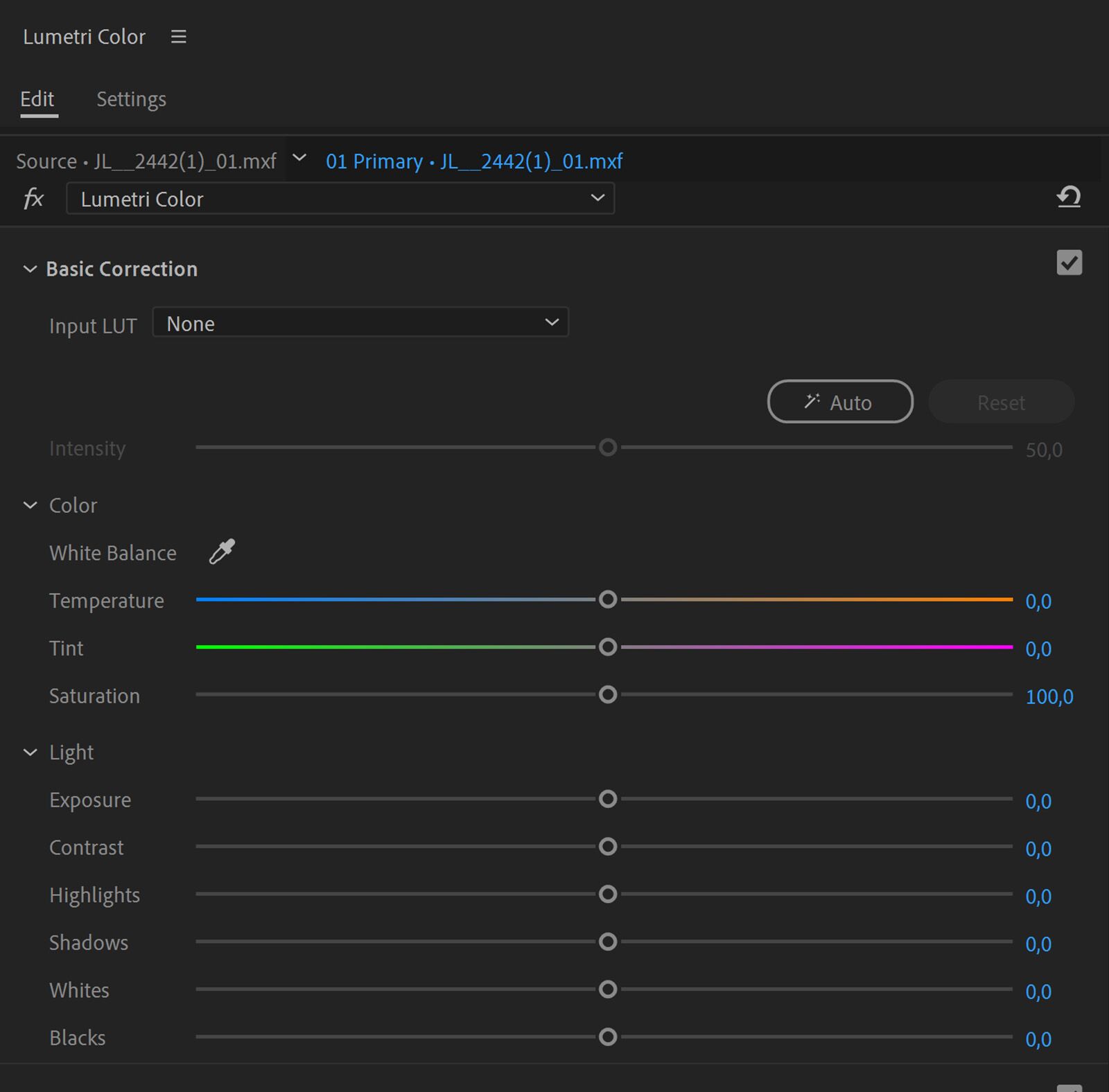Screen dimensions: 1109x1092
Task: Select the White Balance eyedropper
Action: click(221, 552)
